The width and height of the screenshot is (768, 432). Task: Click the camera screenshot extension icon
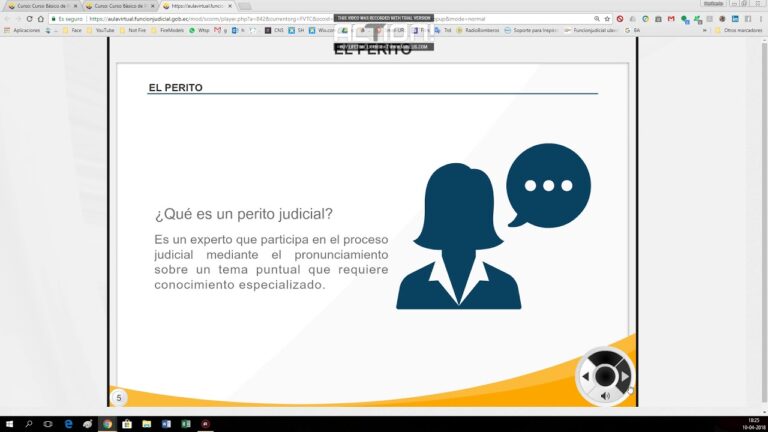point(658,19)
